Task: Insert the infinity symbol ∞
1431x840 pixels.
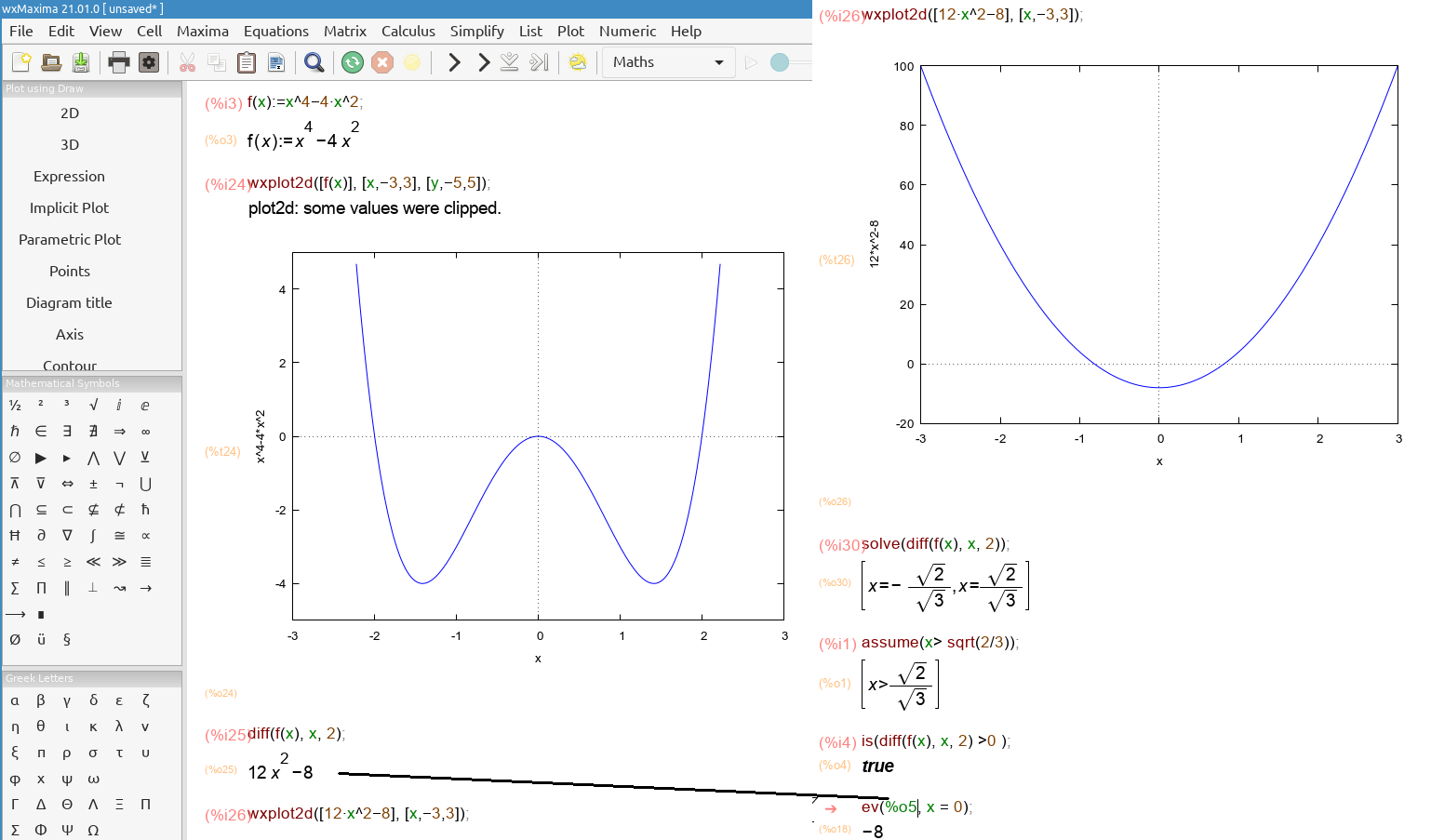Action: click(x=144, y=431)
